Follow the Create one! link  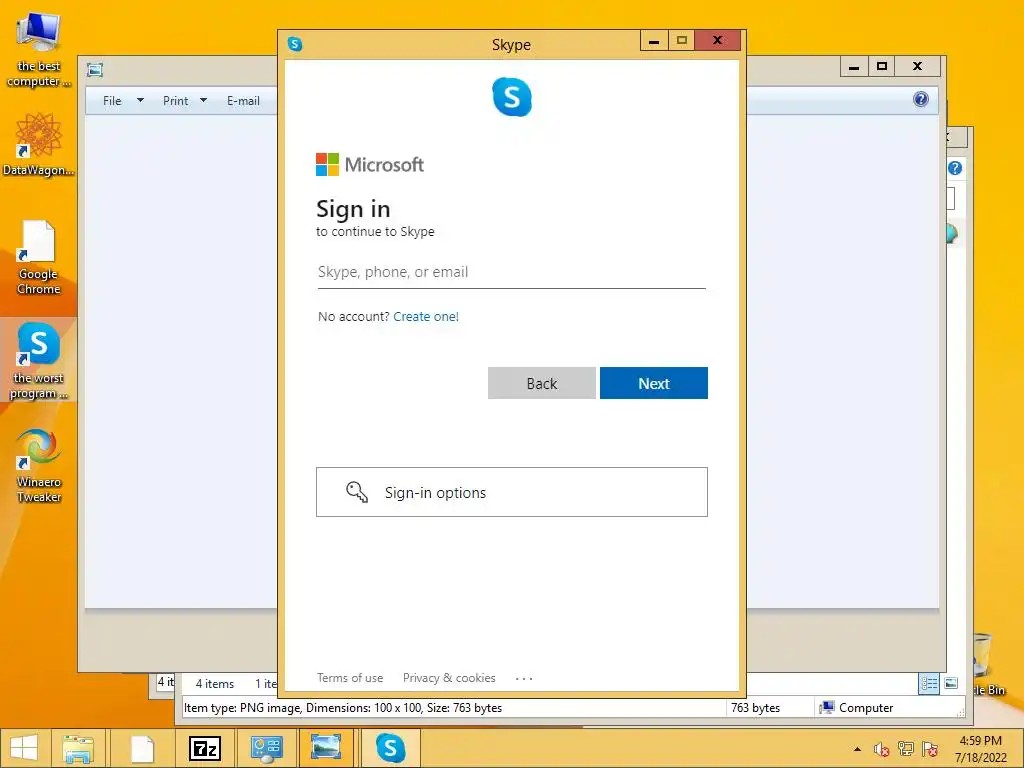[426, 316]
